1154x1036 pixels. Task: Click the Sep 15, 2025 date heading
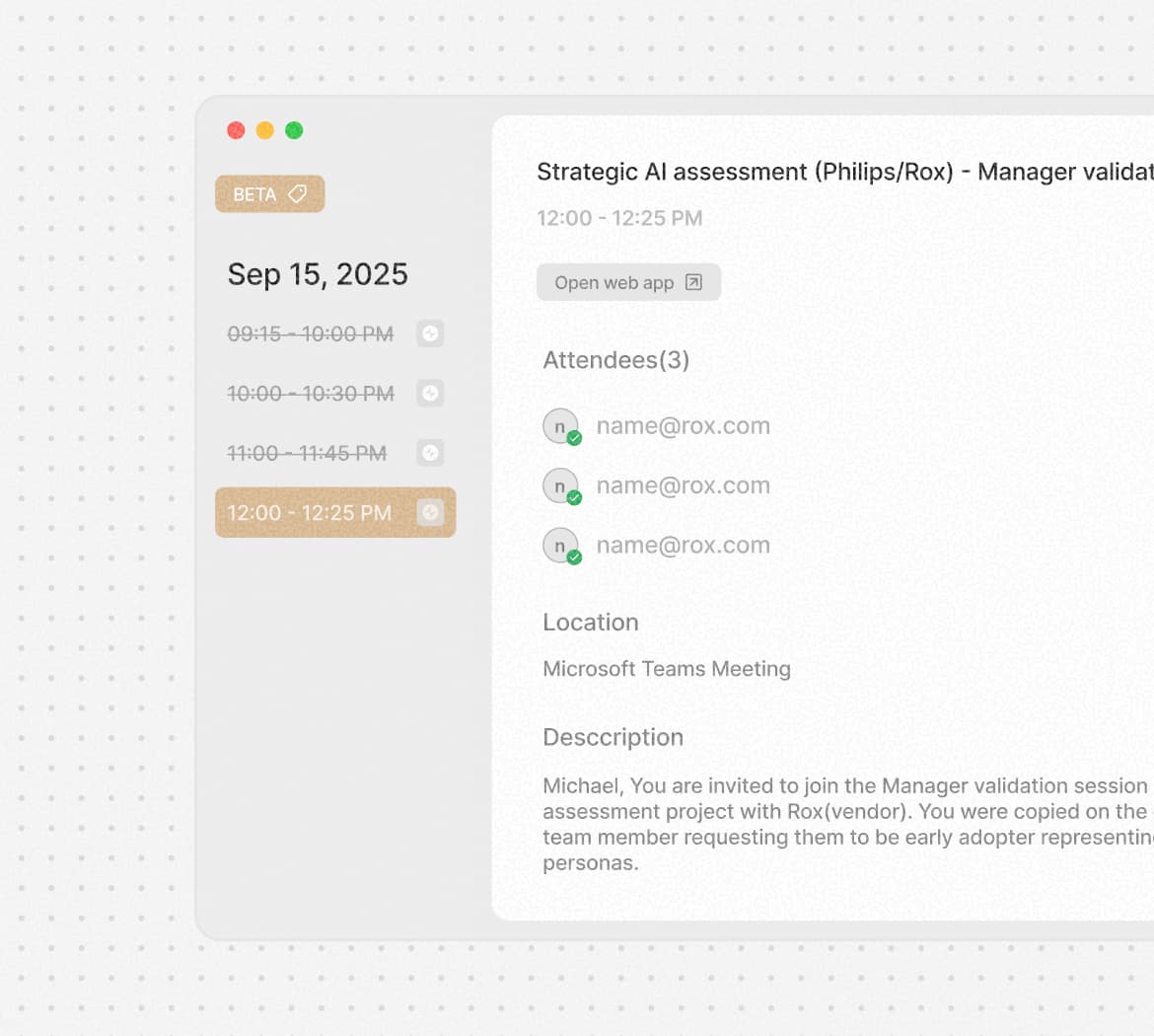pyautogui.click(x=318, y=274)
